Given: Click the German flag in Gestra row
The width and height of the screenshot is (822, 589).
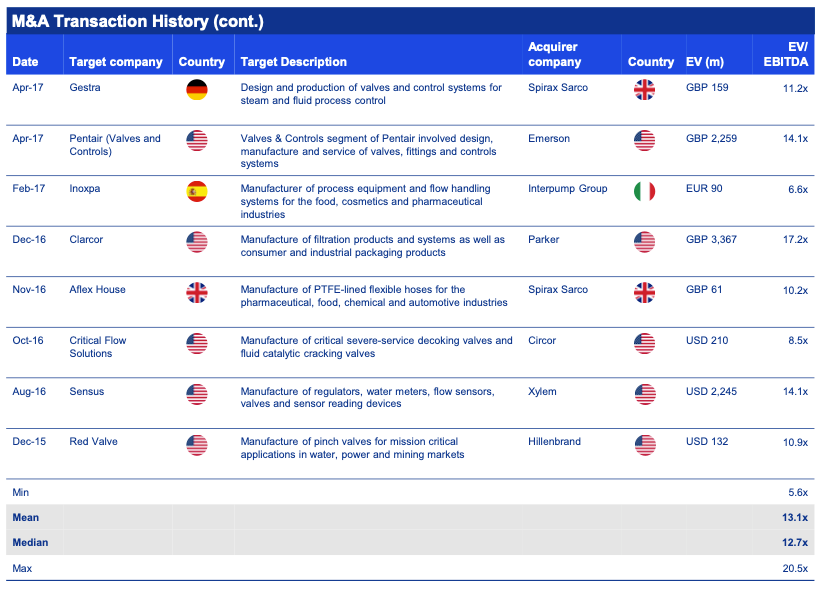Looking at the screenshot, I should tap(197, 90).
